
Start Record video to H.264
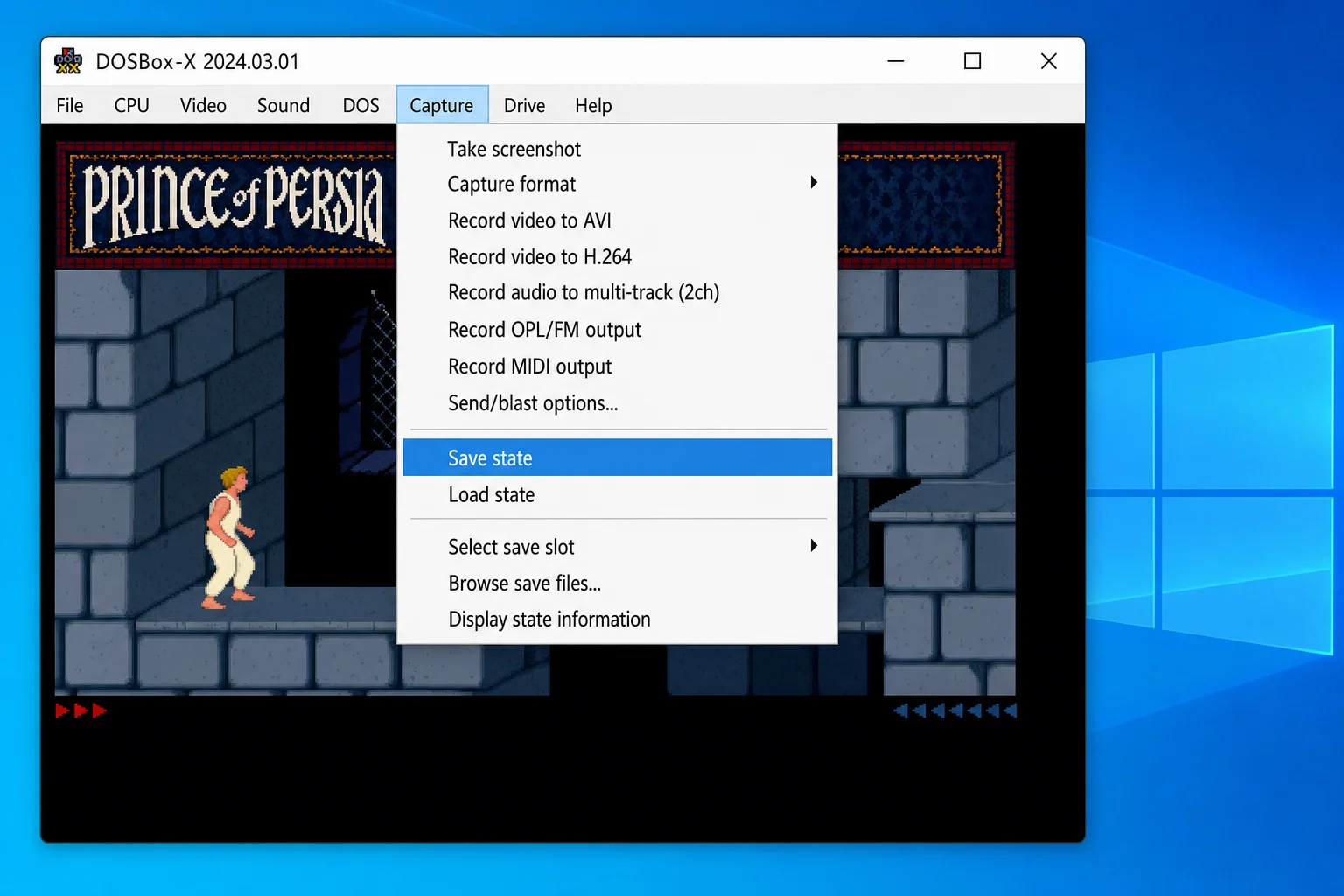(617, 256)
